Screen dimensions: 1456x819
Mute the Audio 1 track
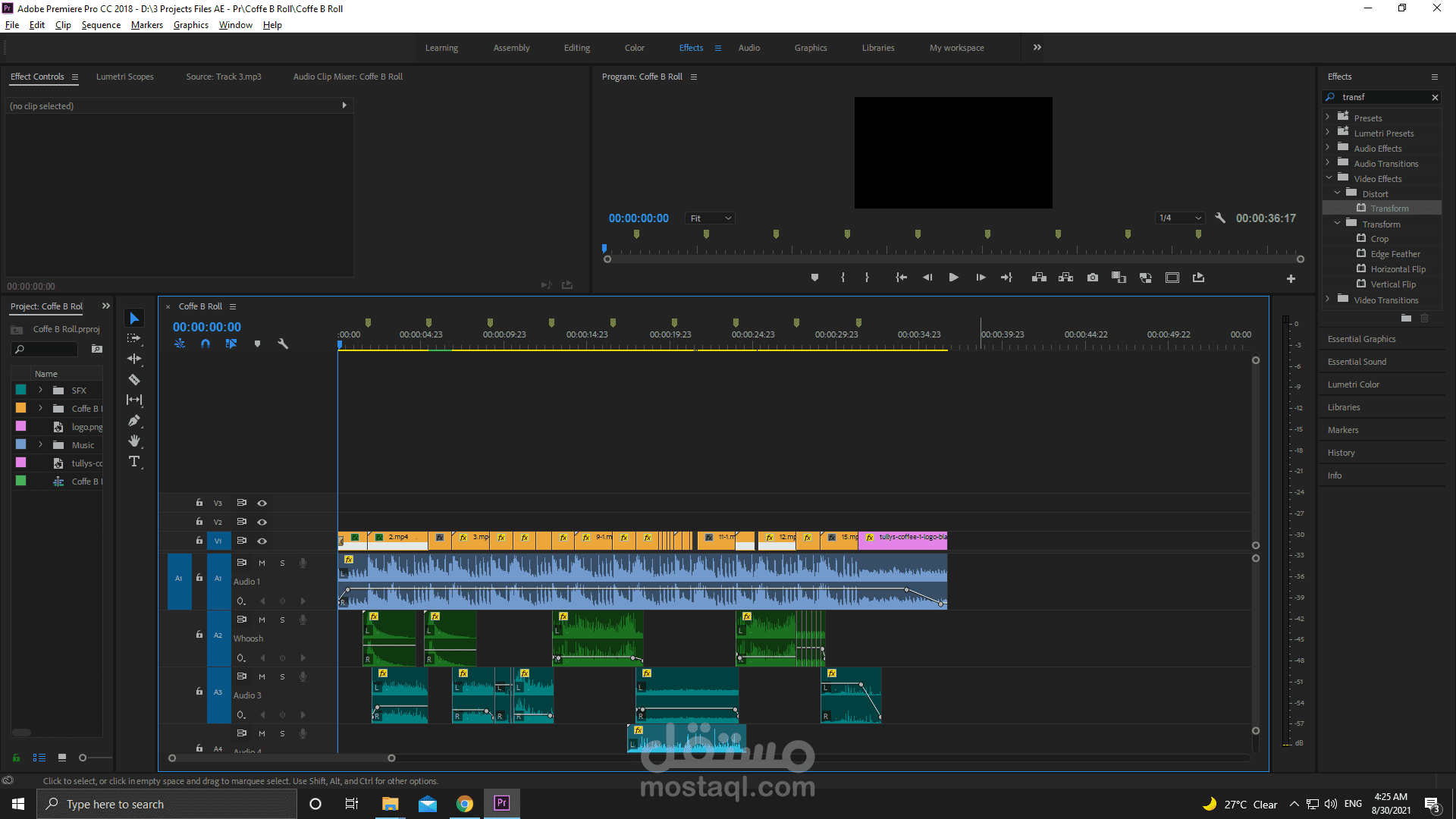tap(262, 563)
